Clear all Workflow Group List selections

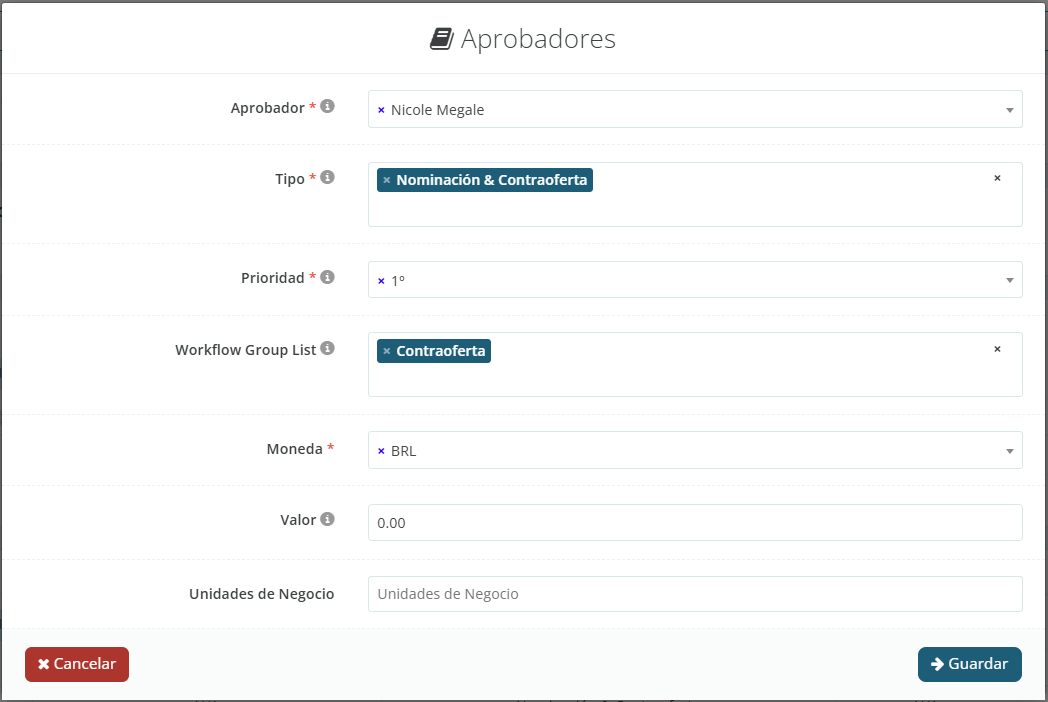[x=997, y=349]
